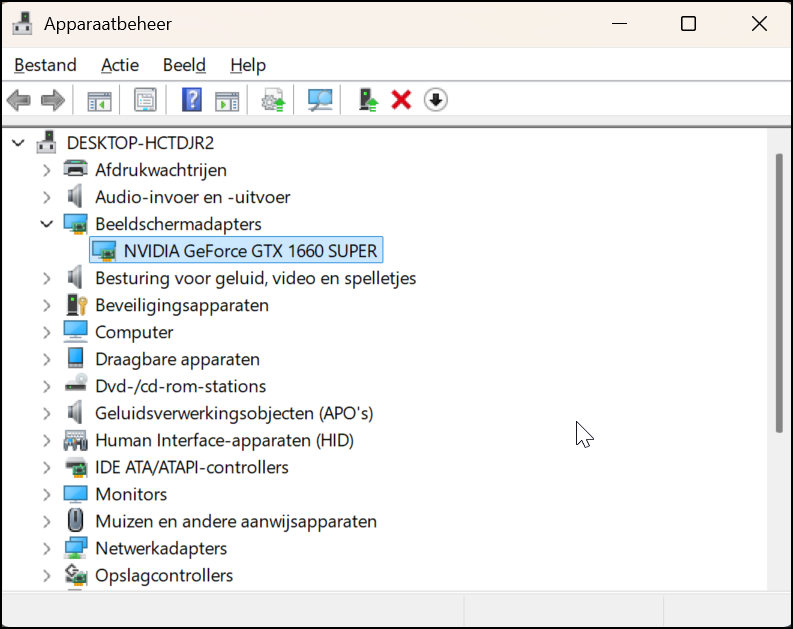The width and height of the screenshot is (793, 629).
Task: Select the Opslagcontrollers tree item
Action: pyautogui.click(x=164, y=575)
